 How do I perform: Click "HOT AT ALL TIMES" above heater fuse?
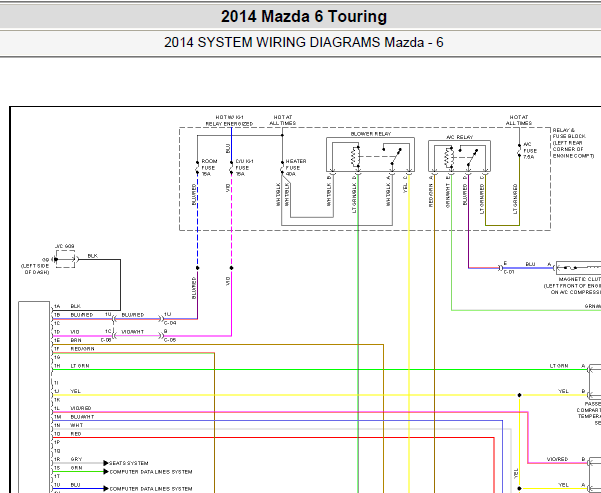click(x=282, y=120)
